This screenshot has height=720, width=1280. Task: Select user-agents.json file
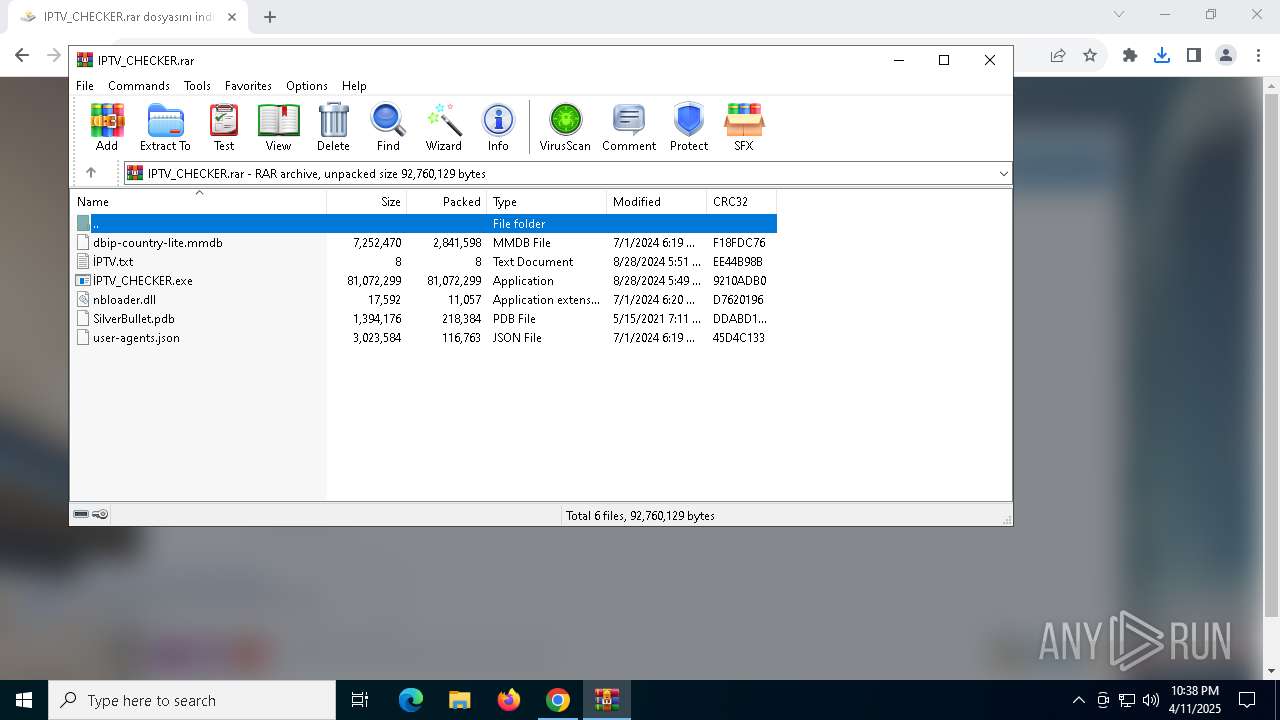[x=425, y=337]
